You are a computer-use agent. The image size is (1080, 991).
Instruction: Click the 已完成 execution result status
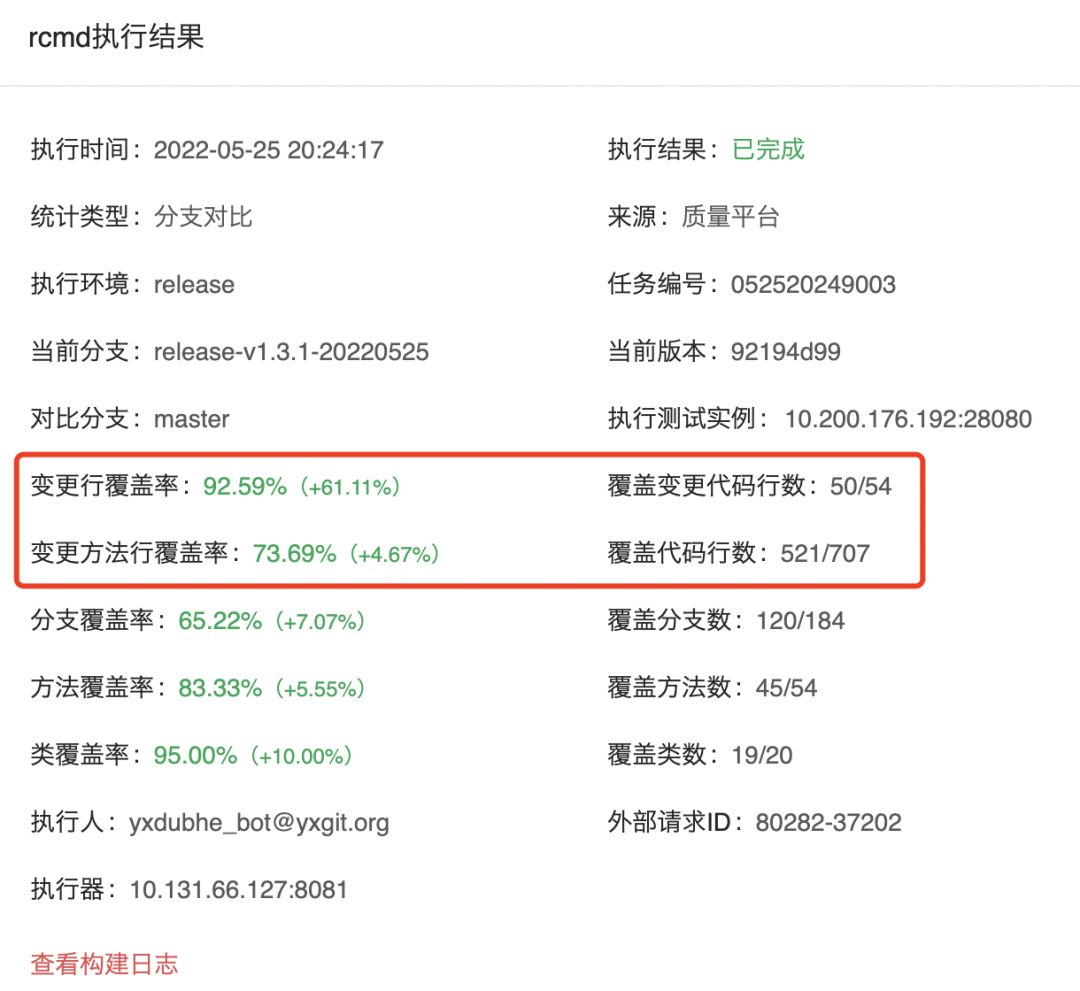click(x=768, y=150)
